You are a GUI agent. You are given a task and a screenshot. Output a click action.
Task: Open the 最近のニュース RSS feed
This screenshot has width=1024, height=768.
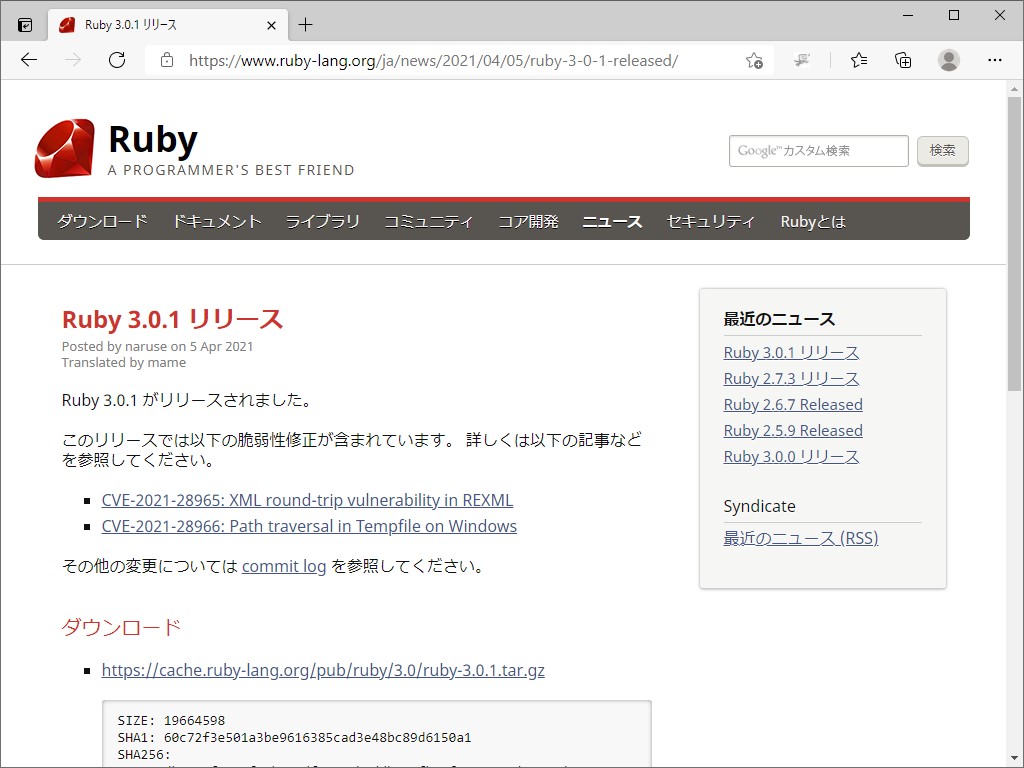800,537
